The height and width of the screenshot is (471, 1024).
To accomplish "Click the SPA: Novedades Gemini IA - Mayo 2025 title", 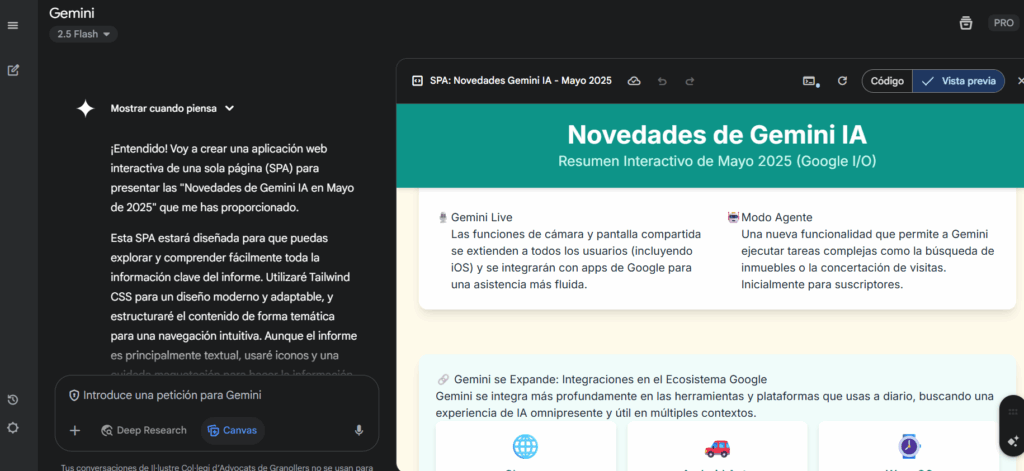I will [520, 81].
